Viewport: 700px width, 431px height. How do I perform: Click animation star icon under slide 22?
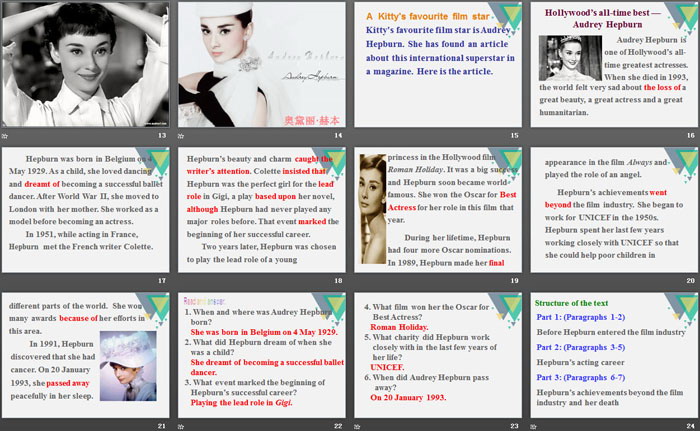[x=181, y=427]
